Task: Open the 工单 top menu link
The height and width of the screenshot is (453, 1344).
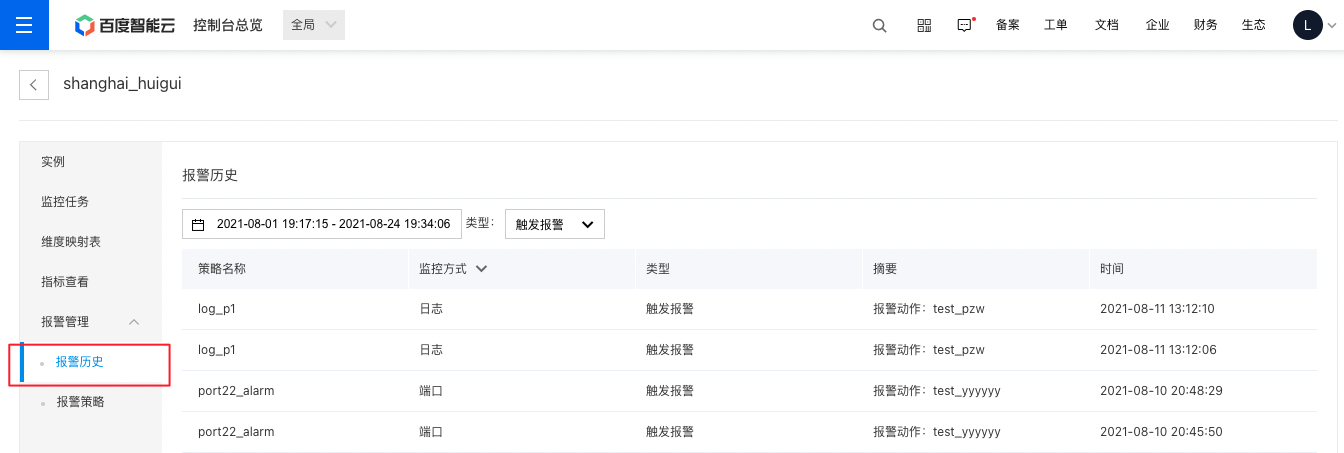Action: (1056, 26)
